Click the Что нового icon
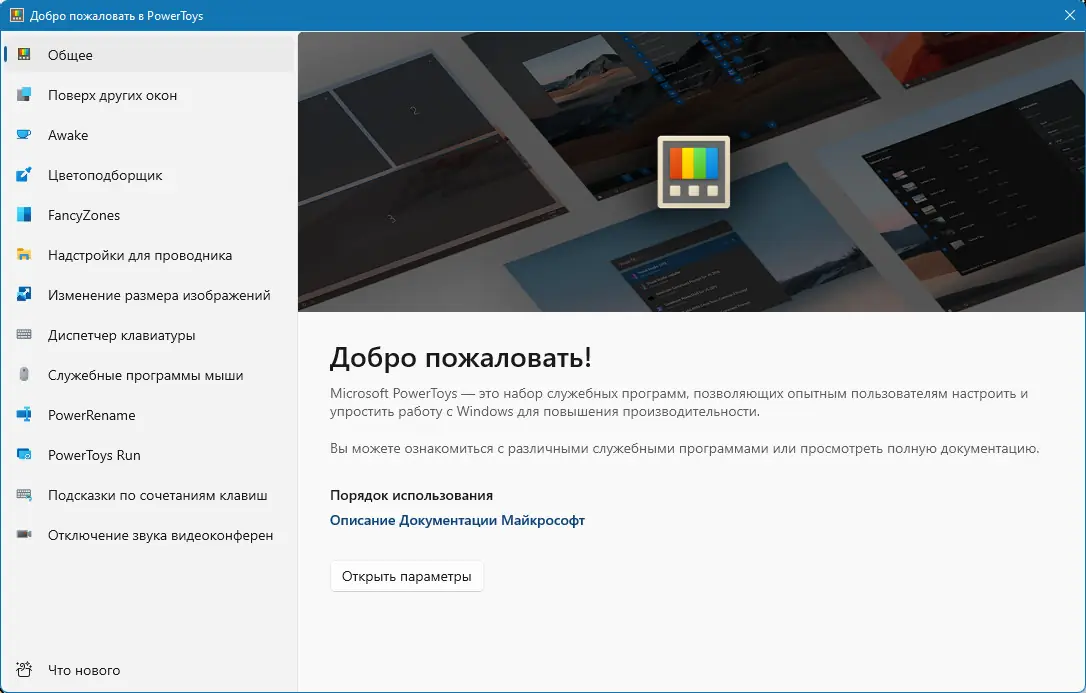Screen dimensions: 1086x693 click(24, 669)
